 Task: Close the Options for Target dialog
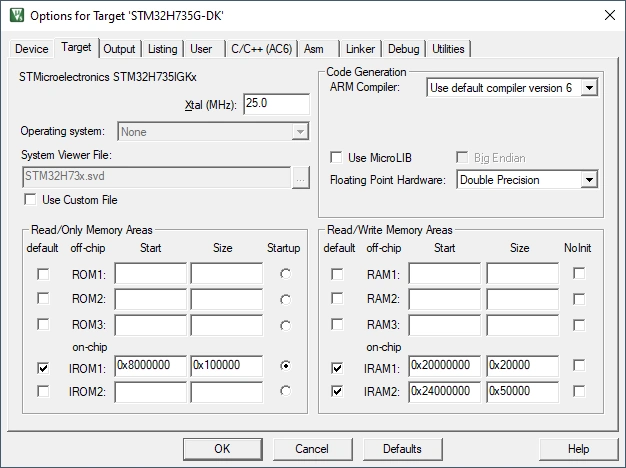point(609,15)
